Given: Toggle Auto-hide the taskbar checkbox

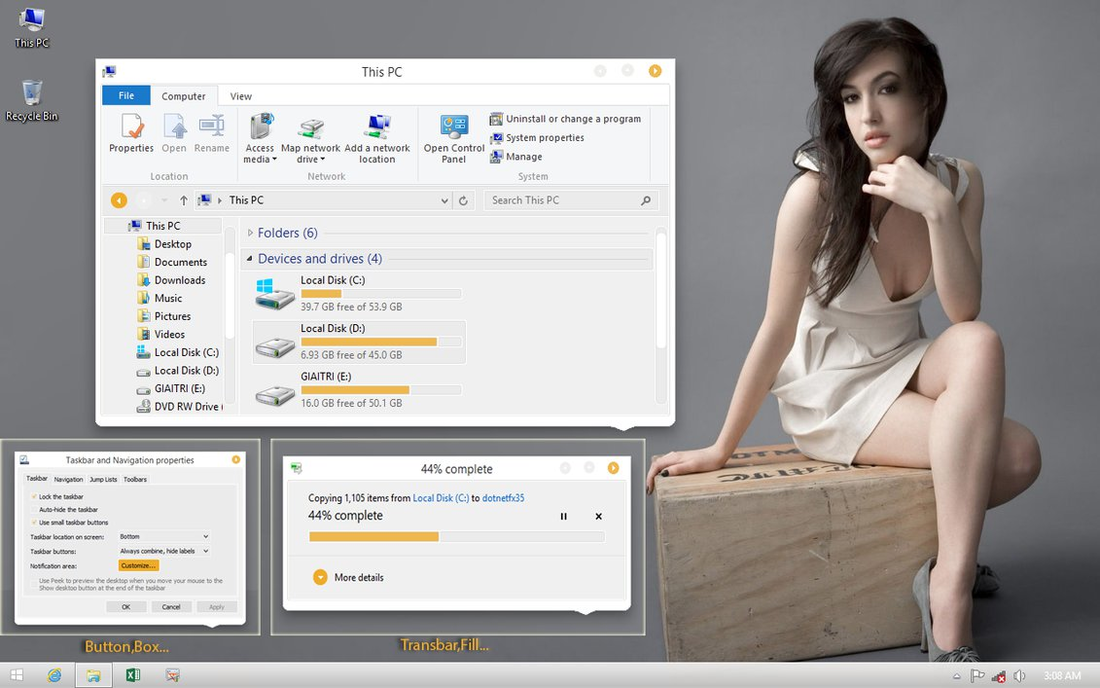Looking at the screenshot, I should pyautogui.click(x=34, y=510).
